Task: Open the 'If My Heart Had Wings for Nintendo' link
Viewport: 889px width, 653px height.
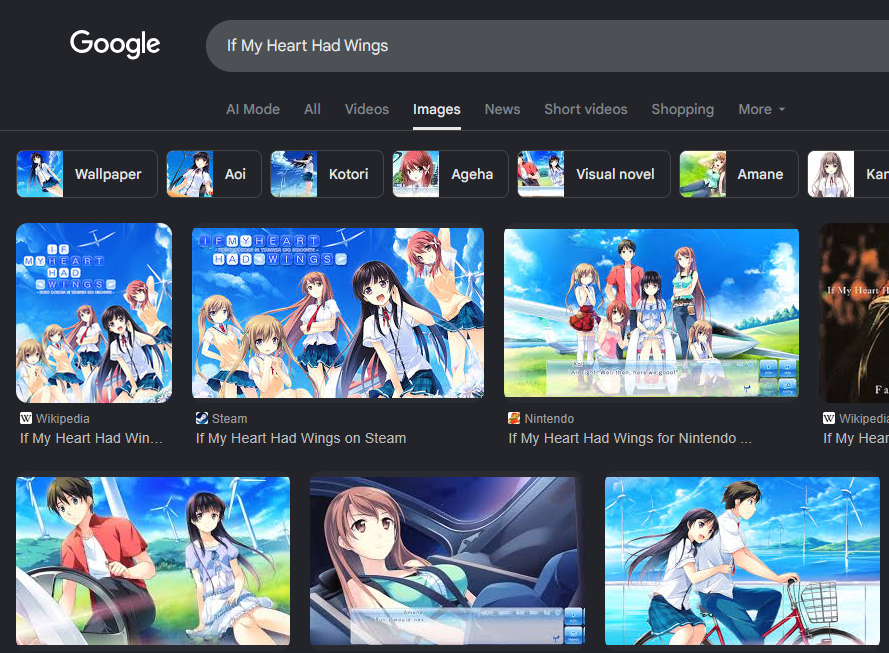Action: [x=630, y=438]
